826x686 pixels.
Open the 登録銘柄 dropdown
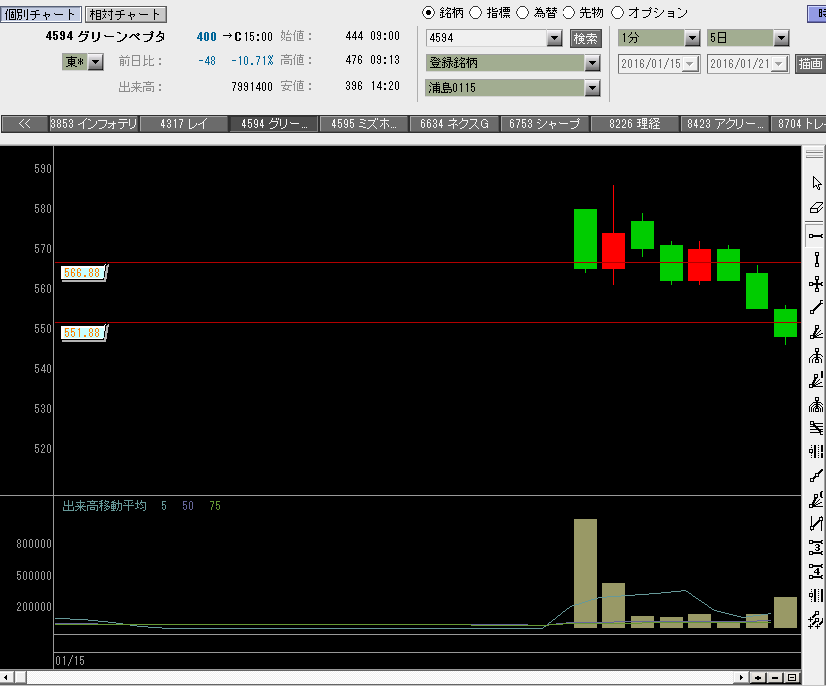[x=593, y=63]
